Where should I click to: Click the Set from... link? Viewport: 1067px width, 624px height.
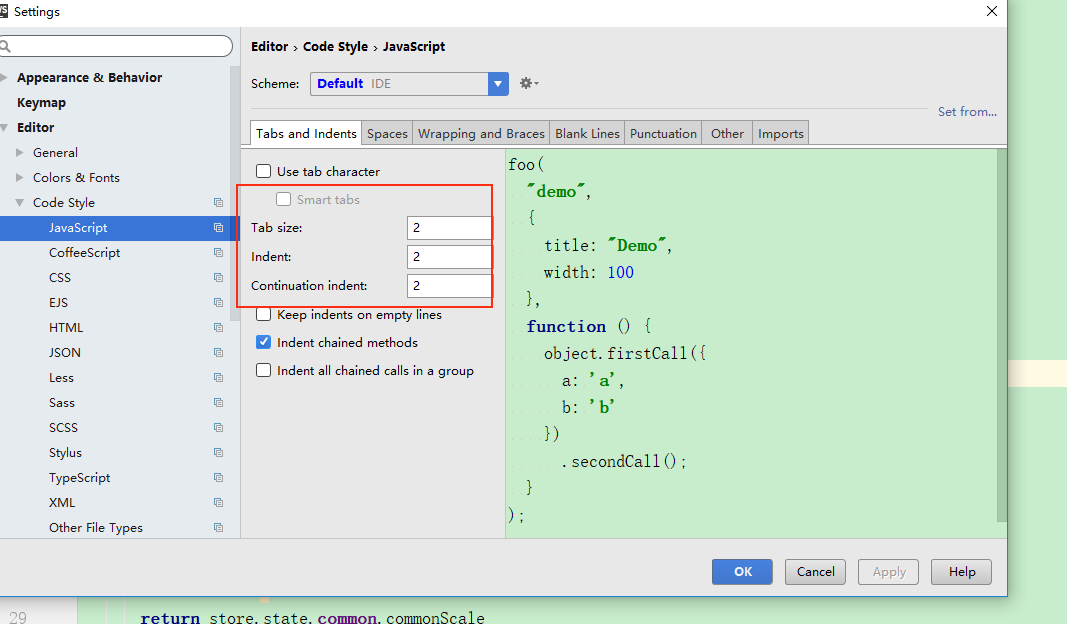pyautogui.click(x=967, y=112)
